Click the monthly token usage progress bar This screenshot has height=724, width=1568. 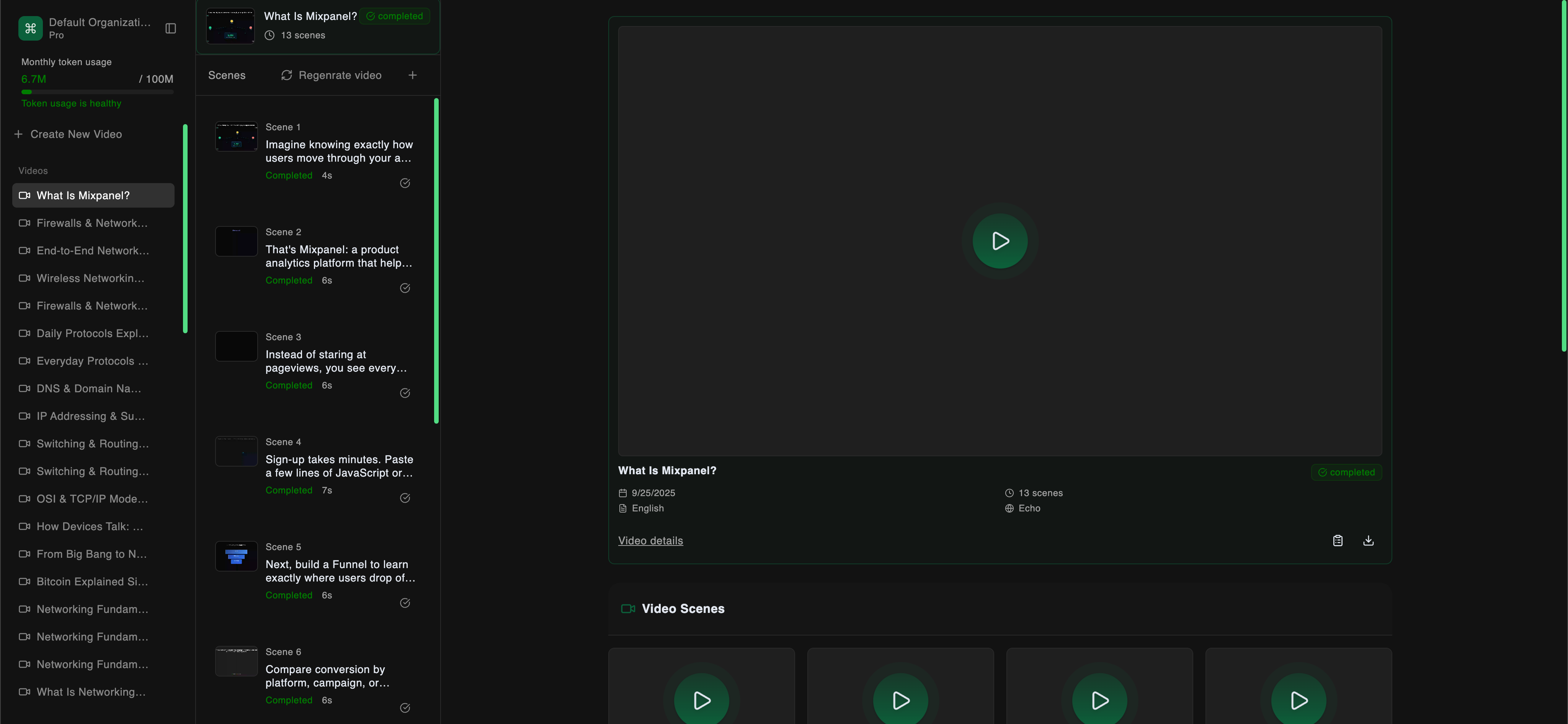click(97, 92)
